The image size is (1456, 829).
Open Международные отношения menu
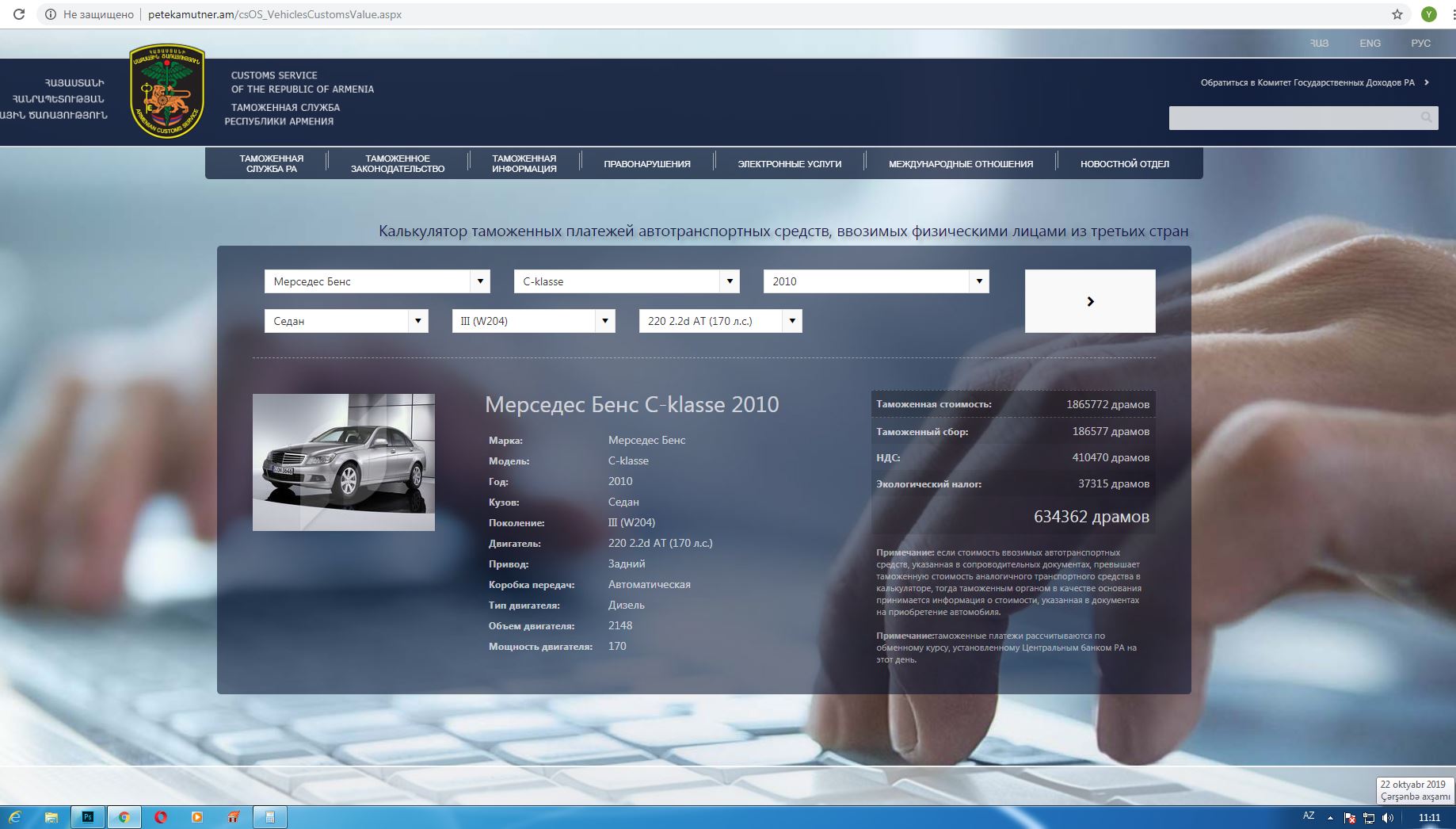click(x=961, y=164)
